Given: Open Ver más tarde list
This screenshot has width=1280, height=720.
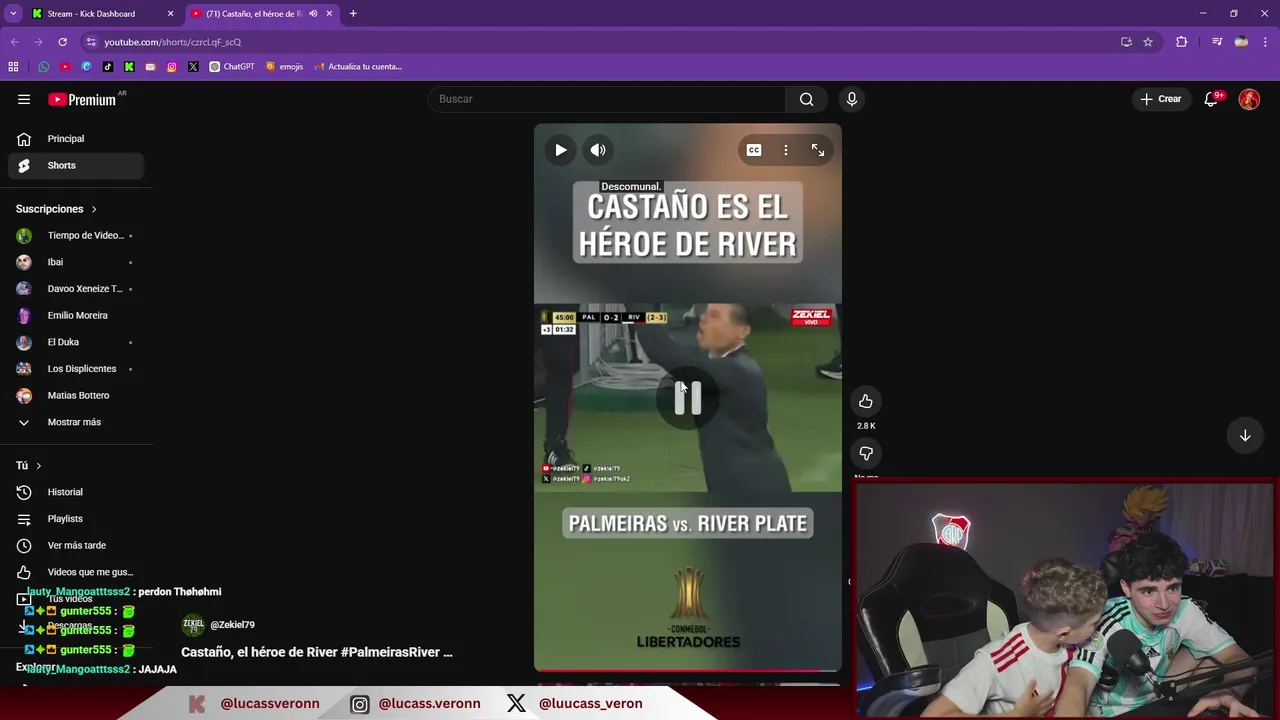Looking at the screenshot, I should pyautogui.click(x=76, y=546).
